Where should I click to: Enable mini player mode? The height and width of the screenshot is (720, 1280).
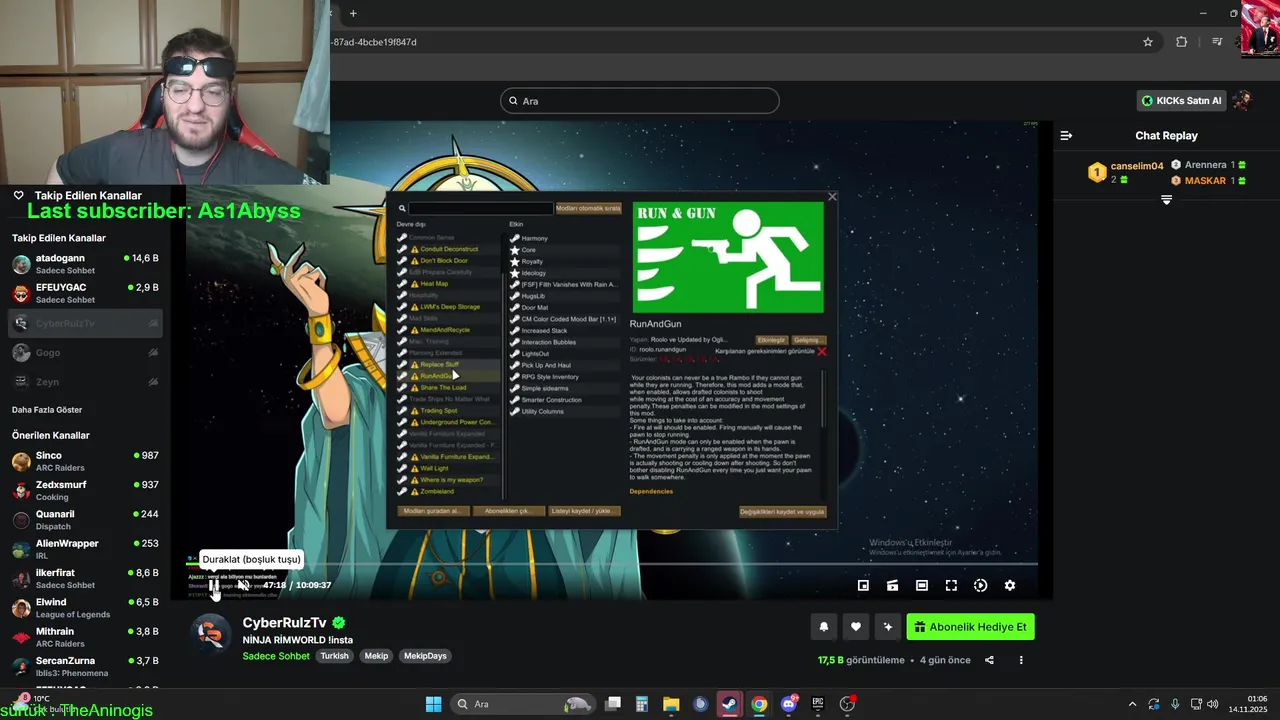(864, 585)
